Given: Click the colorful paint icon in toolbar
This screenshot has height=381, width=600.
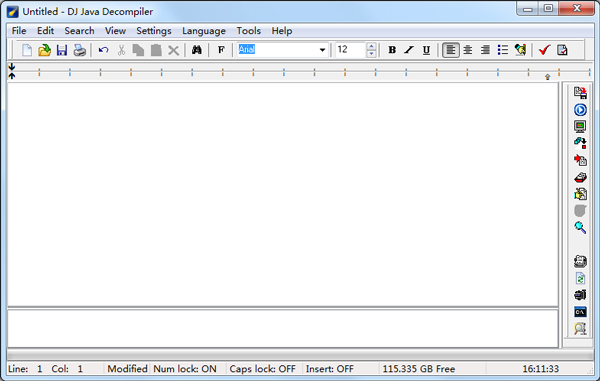Looking at the screenshot, I should 520,50.
